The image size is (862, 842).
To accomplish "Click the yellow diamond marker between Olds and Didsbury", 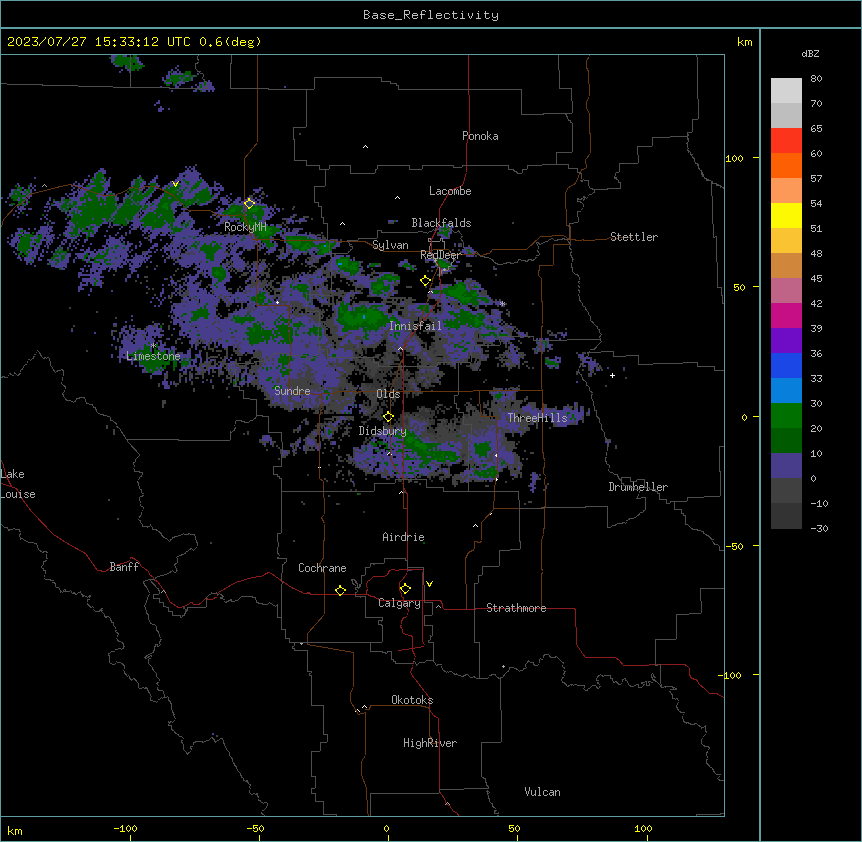I will click(388, 417).
